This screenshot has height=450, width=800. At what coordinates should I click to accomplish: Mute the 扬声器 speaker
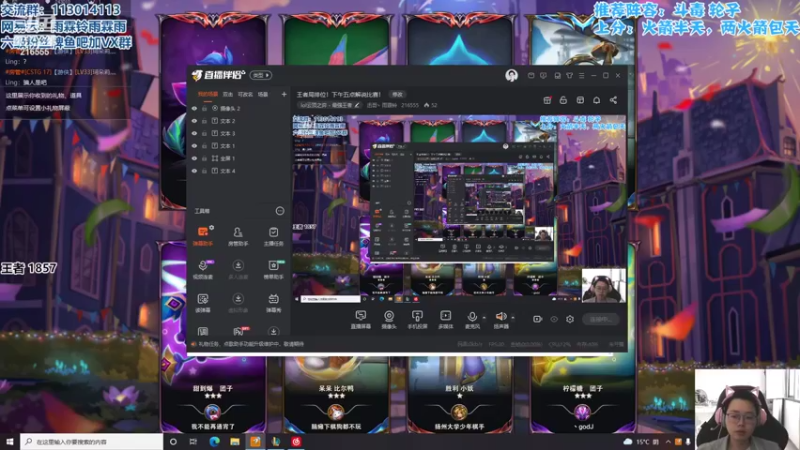[x=501, y=319]
